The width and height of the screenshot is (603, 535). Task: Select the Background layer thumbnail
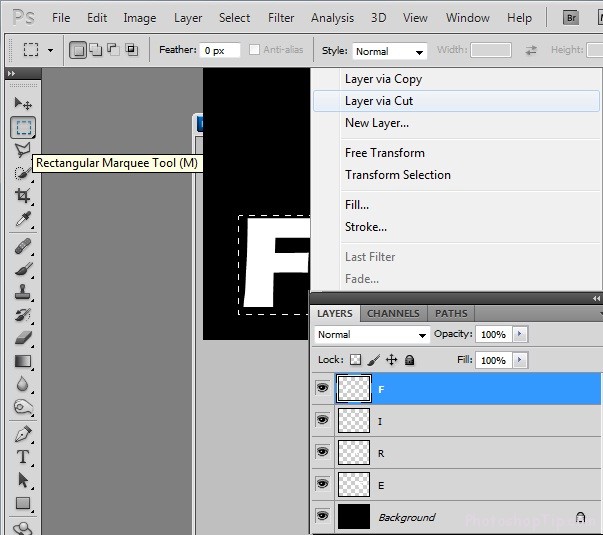click(x=354, y=517)
